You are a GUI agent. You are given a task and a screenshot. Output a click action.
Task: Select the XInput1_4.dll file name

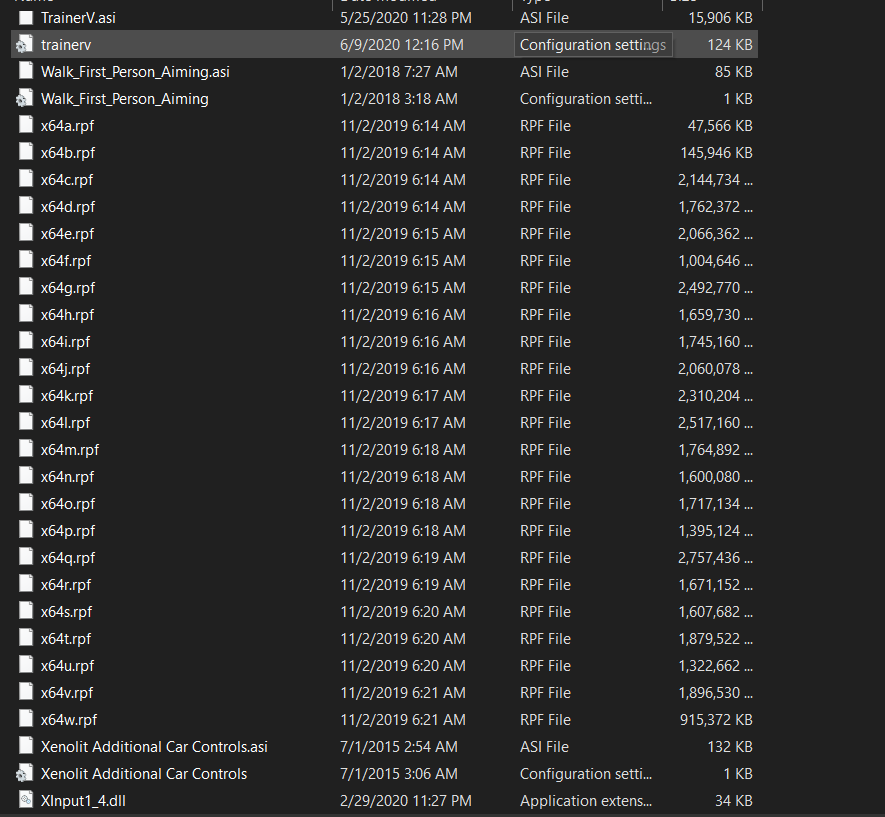click(83, 801)
